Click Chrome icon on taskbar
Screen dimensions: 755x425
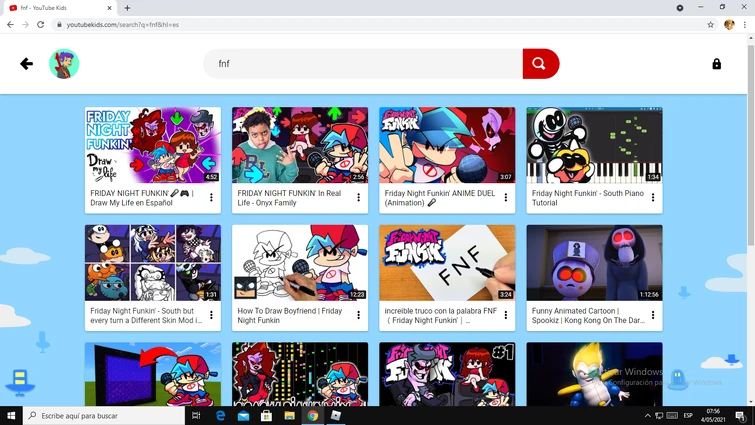(x=312, y=415)
